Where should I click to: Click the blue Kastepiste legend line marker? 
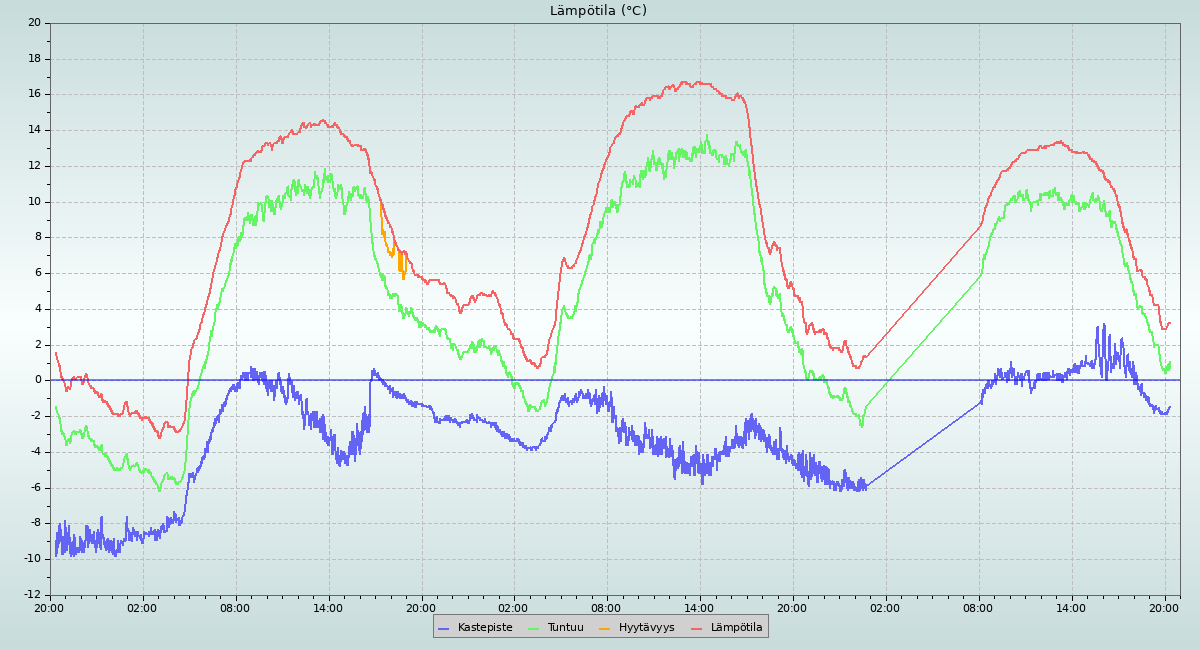click(444, 628)
